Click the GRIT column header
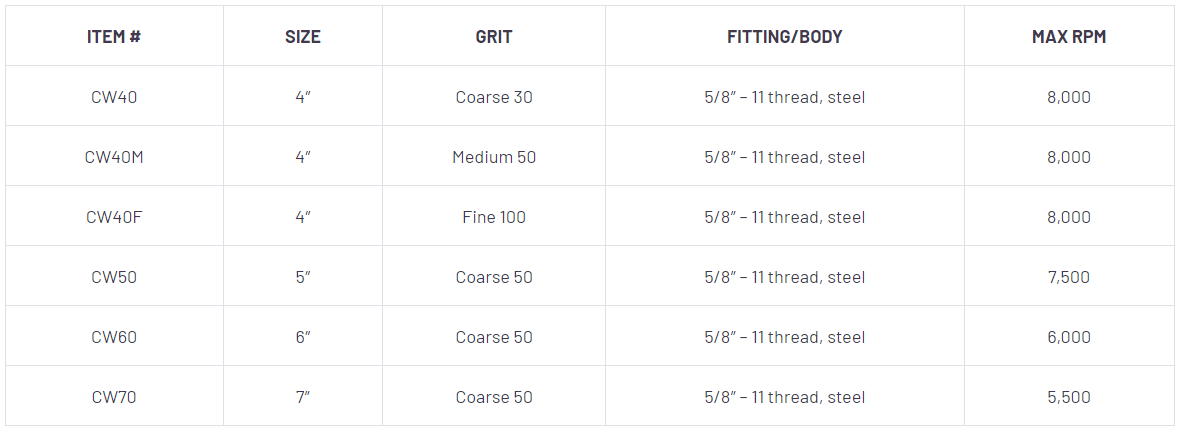 click(x=494, y=37)
